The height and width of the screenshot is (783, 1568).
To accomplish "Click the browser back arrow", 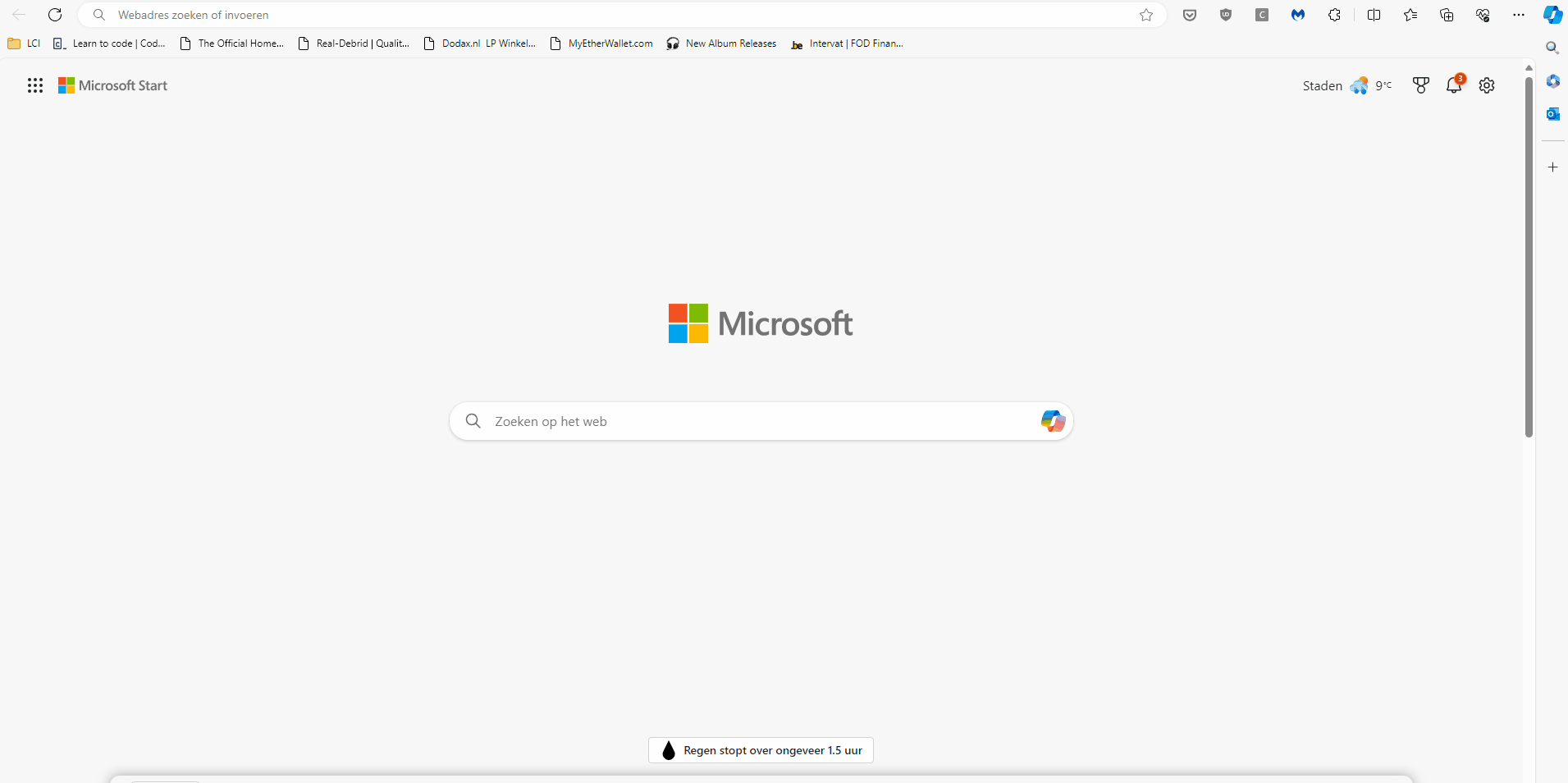I will 19,15.
